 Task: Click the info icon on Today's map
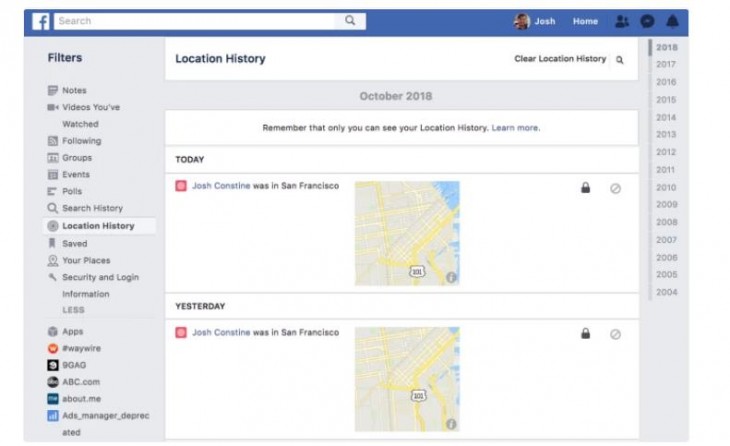(451, 277)
